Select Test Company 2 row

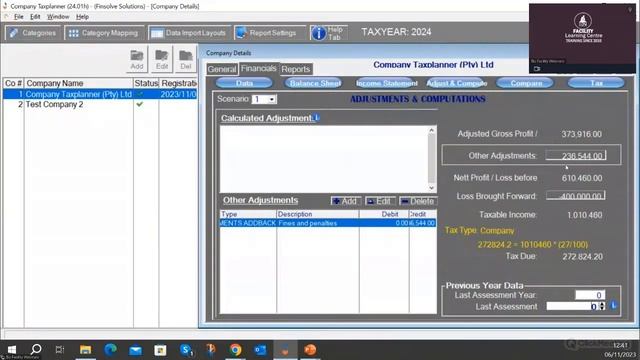click(100, 104)
